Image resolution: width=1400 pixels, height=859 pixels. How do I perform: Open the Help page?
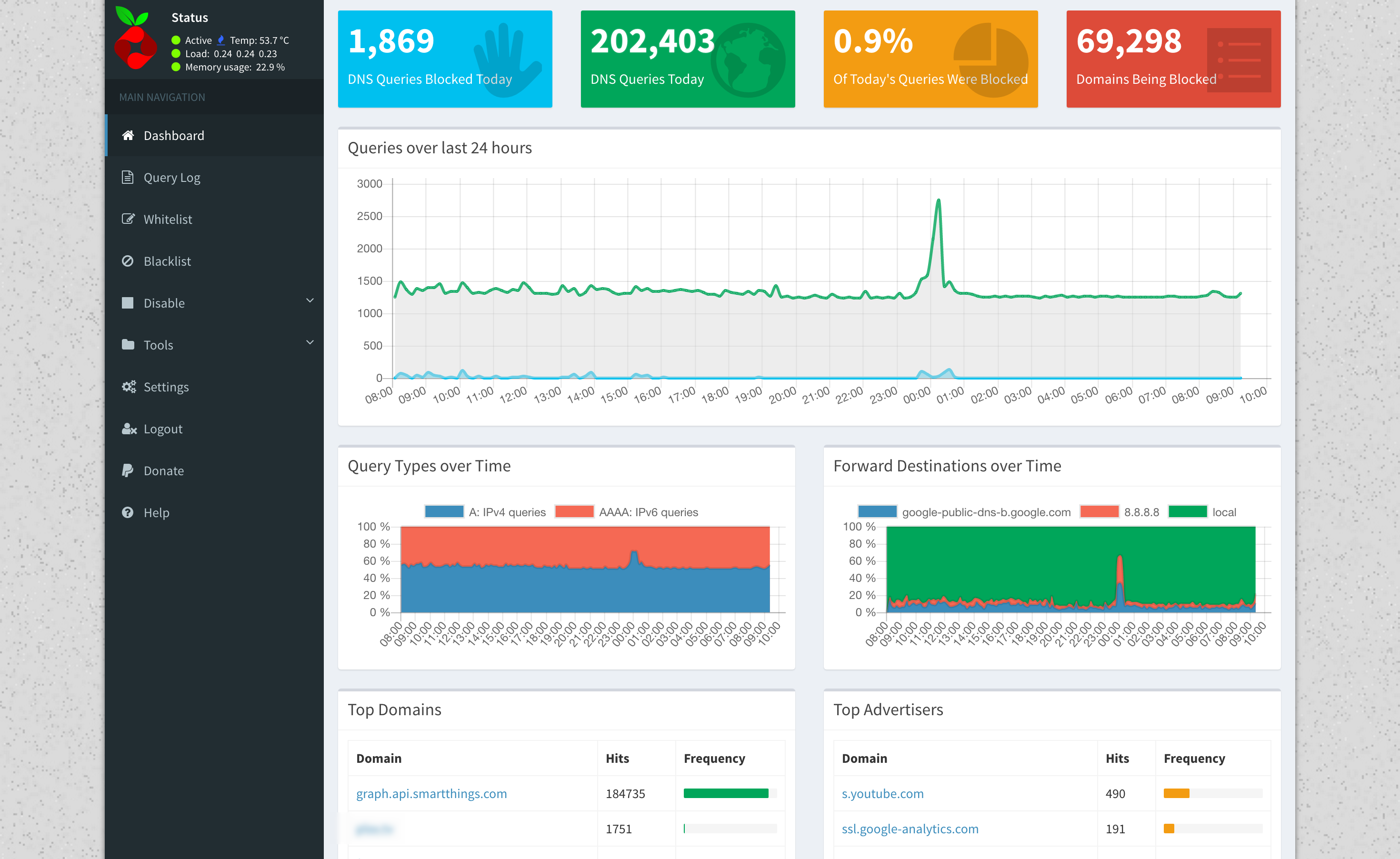point(215,512)
